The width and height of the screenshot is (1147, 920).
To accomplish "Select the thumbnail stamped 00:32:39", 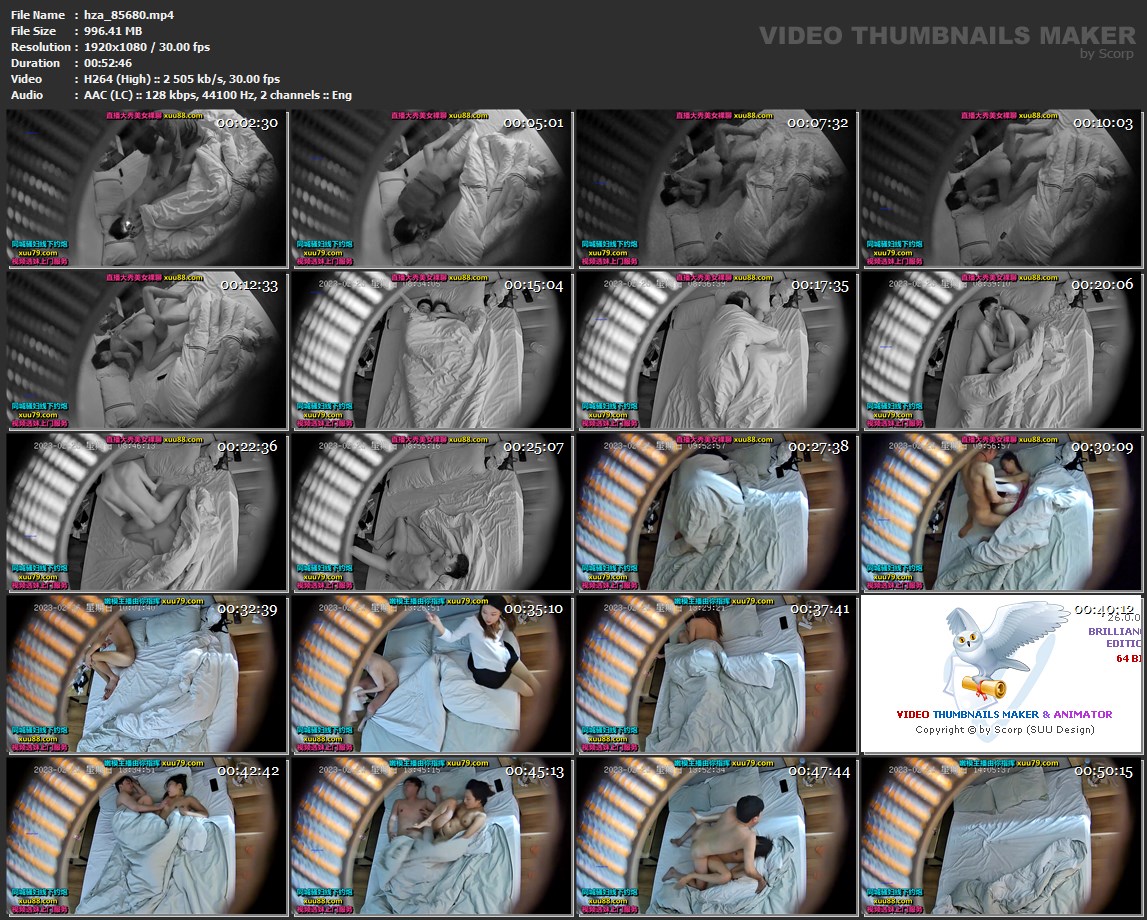I will click(146, 674).
